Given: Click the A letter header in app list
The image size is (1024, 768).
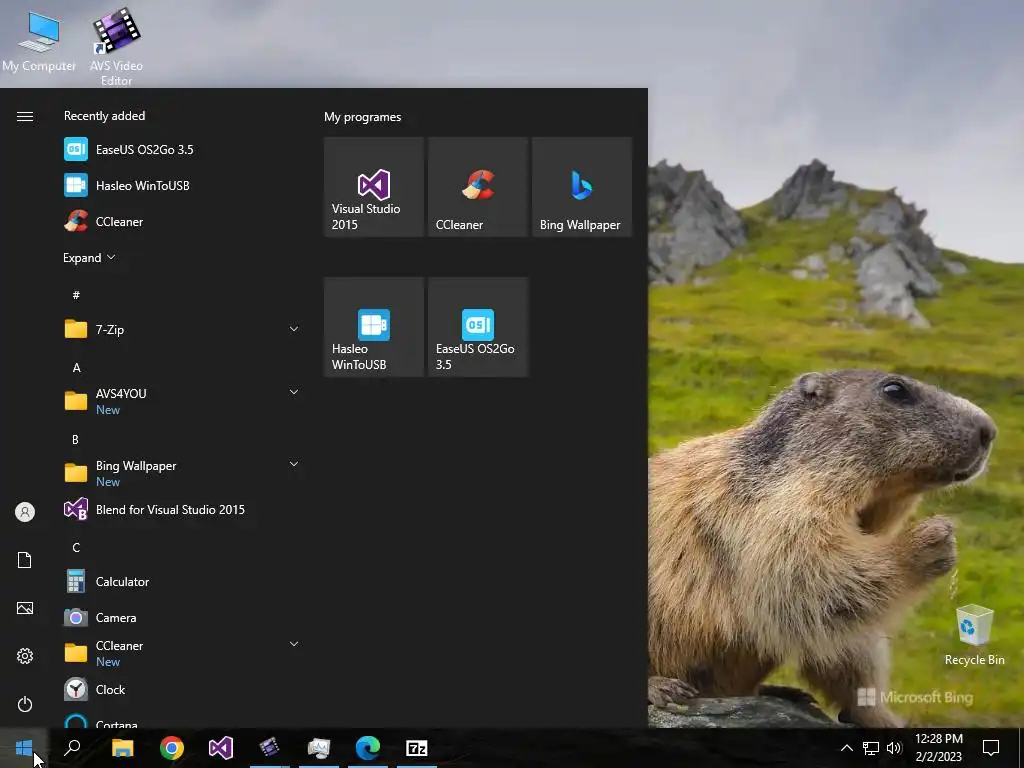Looking at the screenshot, I should (x=76, y=368).
